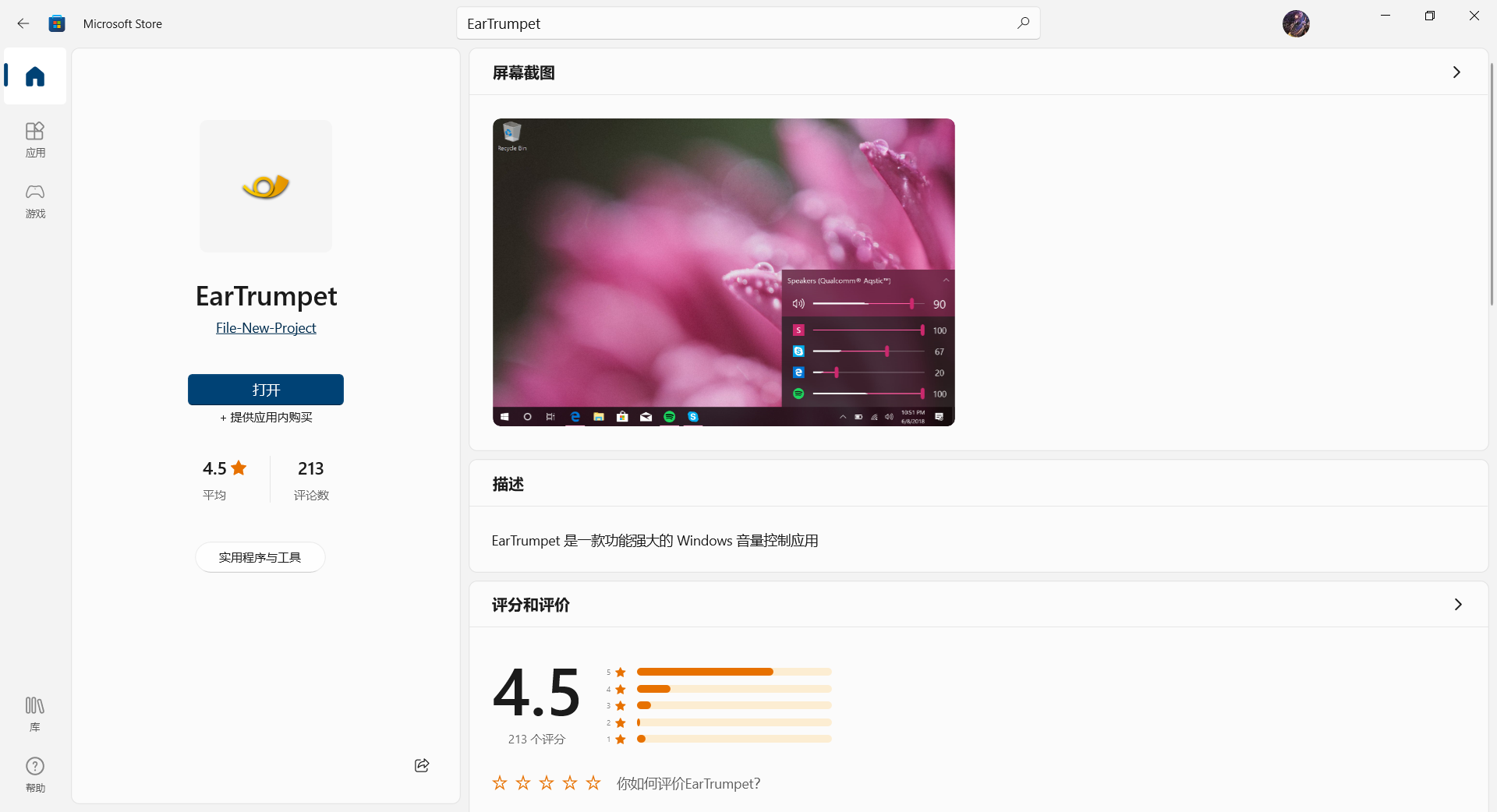Click the search magnifier icon
The height and width of the screenshot is (812, 1497).
click(x=1023, y=23)
